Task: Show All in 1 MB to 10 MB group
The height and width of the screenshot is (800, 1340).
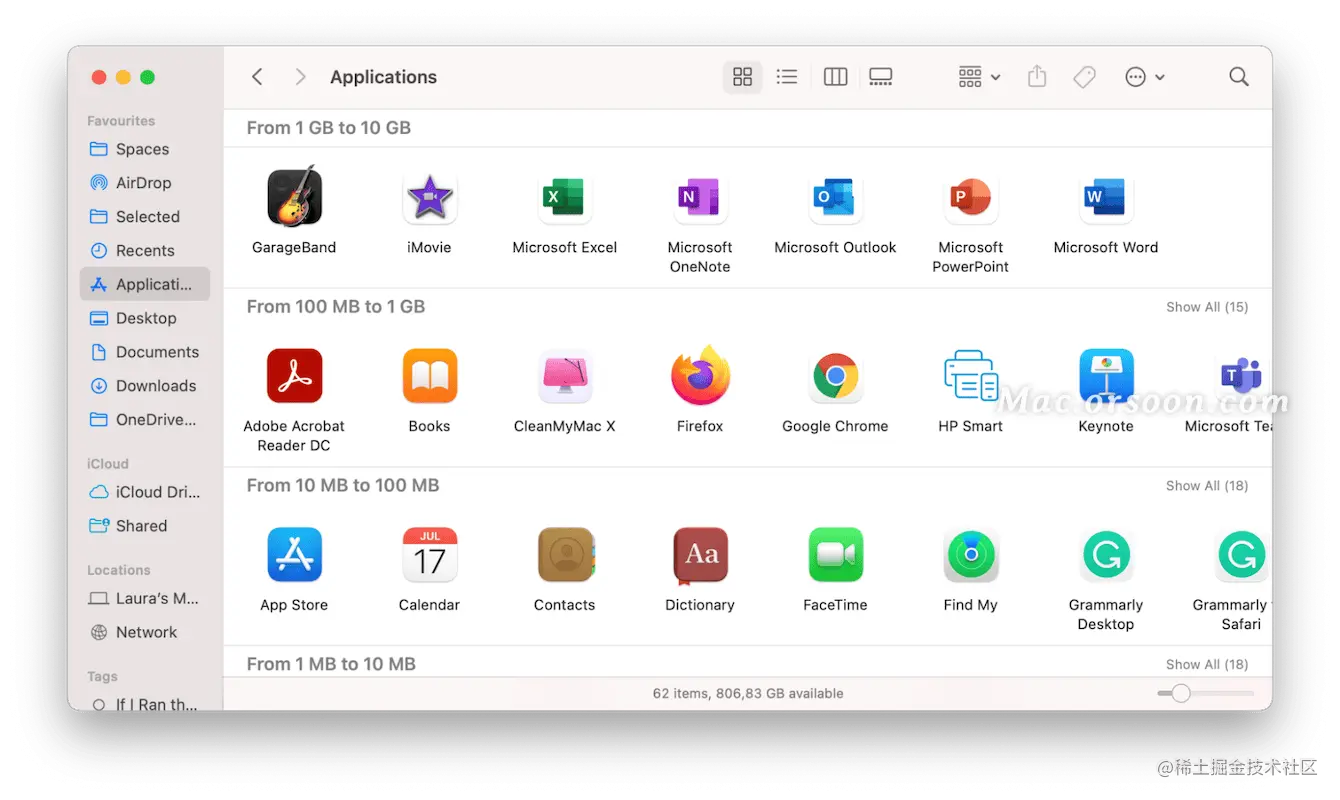Action: click(1207, 664)
